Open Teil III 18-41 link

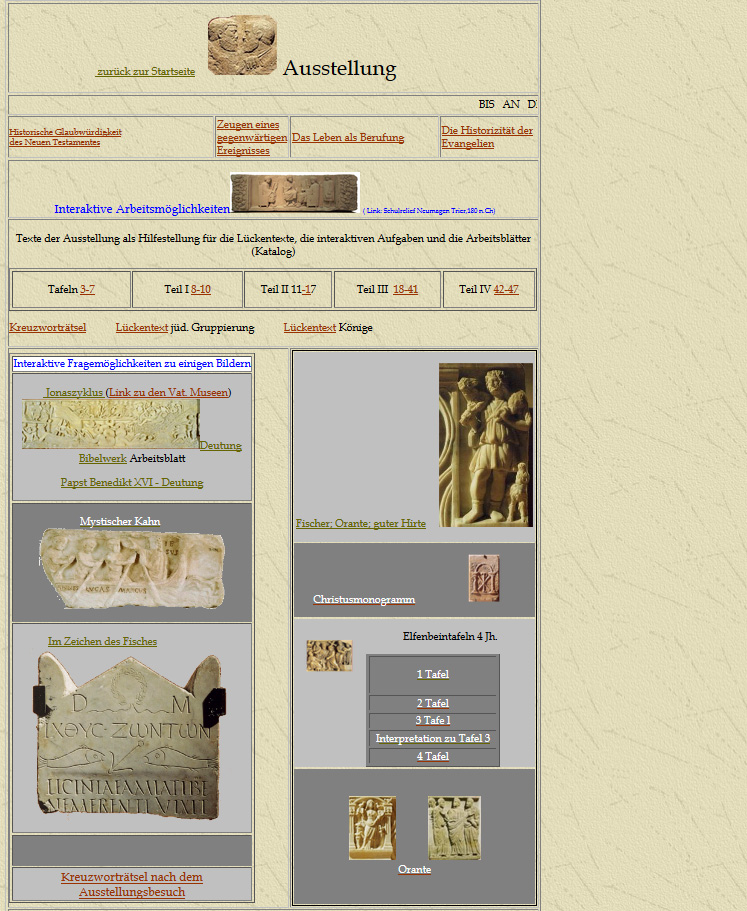point(405,289)
